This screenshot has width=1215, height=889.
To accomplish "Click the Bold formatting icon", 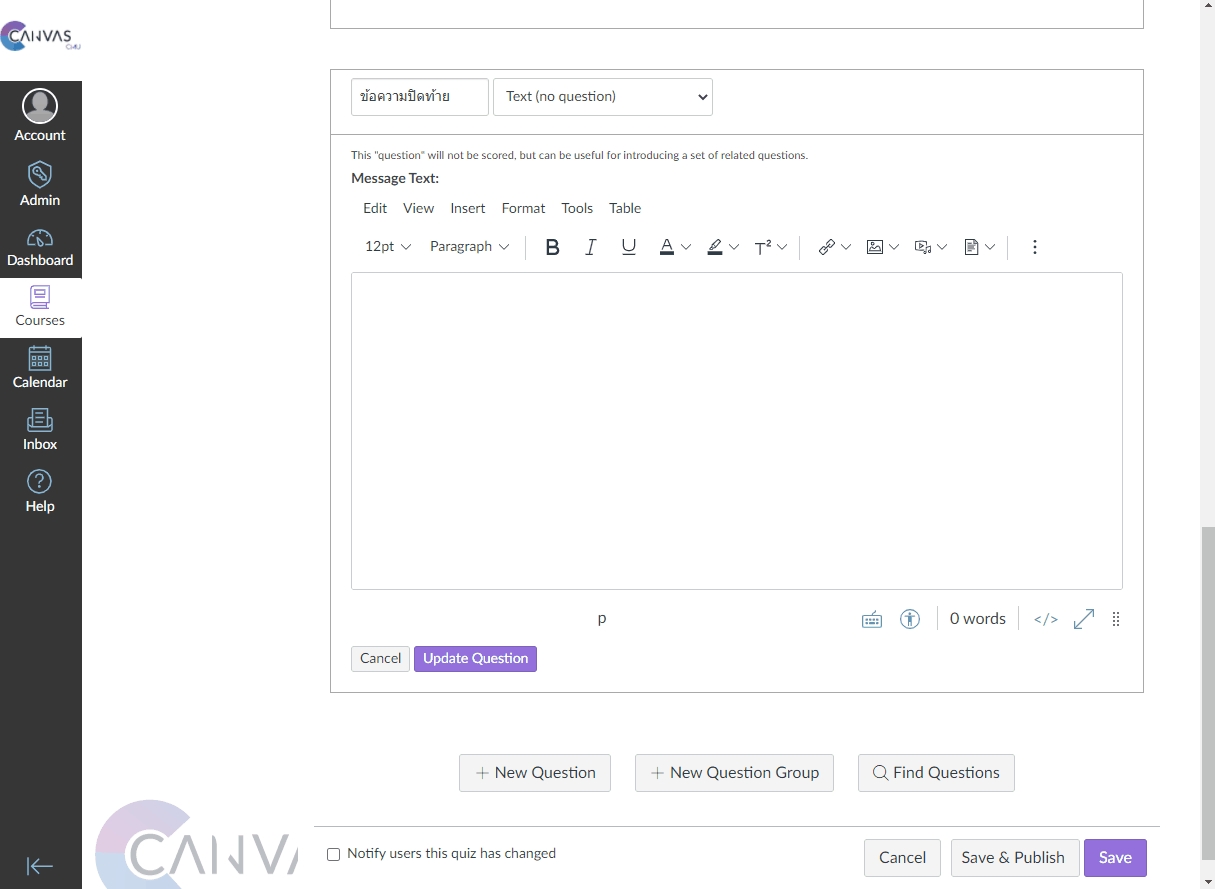I will coord(552,247).
